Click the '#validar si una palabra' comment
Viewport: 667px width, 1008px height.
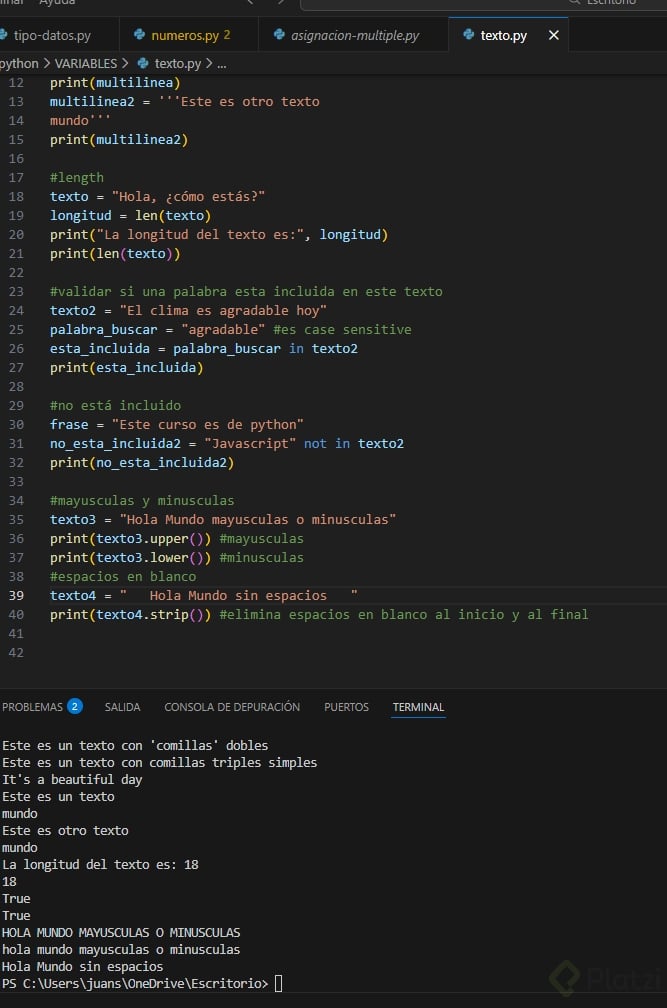pyautogui.click(x=246, y=292)
